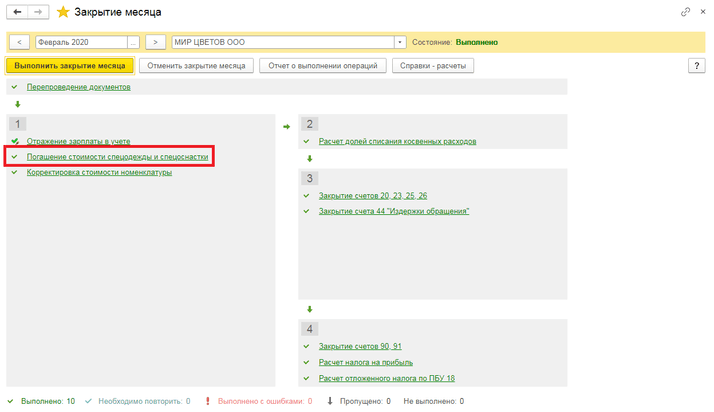Open Закрытие счетов 90, 91 operation
Image resolution: width=714 pixels, height=412 pixels.
(x=360, y=346)
